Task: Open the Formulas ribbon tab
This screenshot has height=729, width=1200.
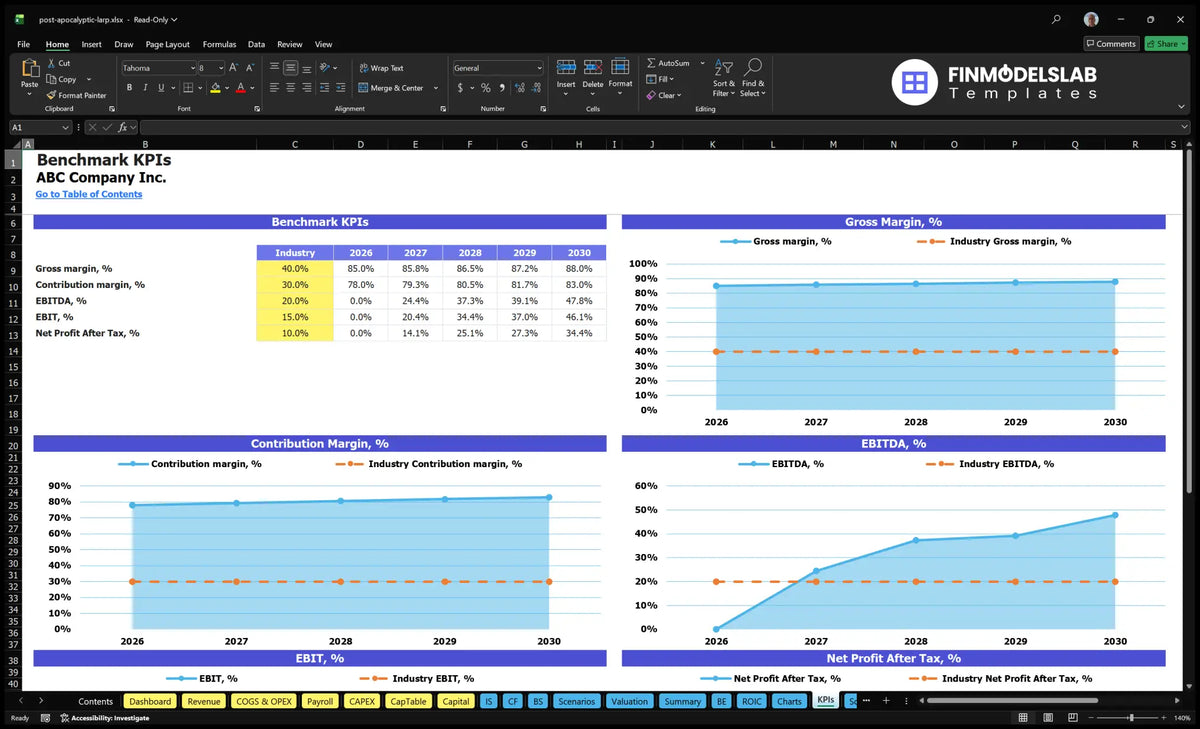Action: point(219,44)
